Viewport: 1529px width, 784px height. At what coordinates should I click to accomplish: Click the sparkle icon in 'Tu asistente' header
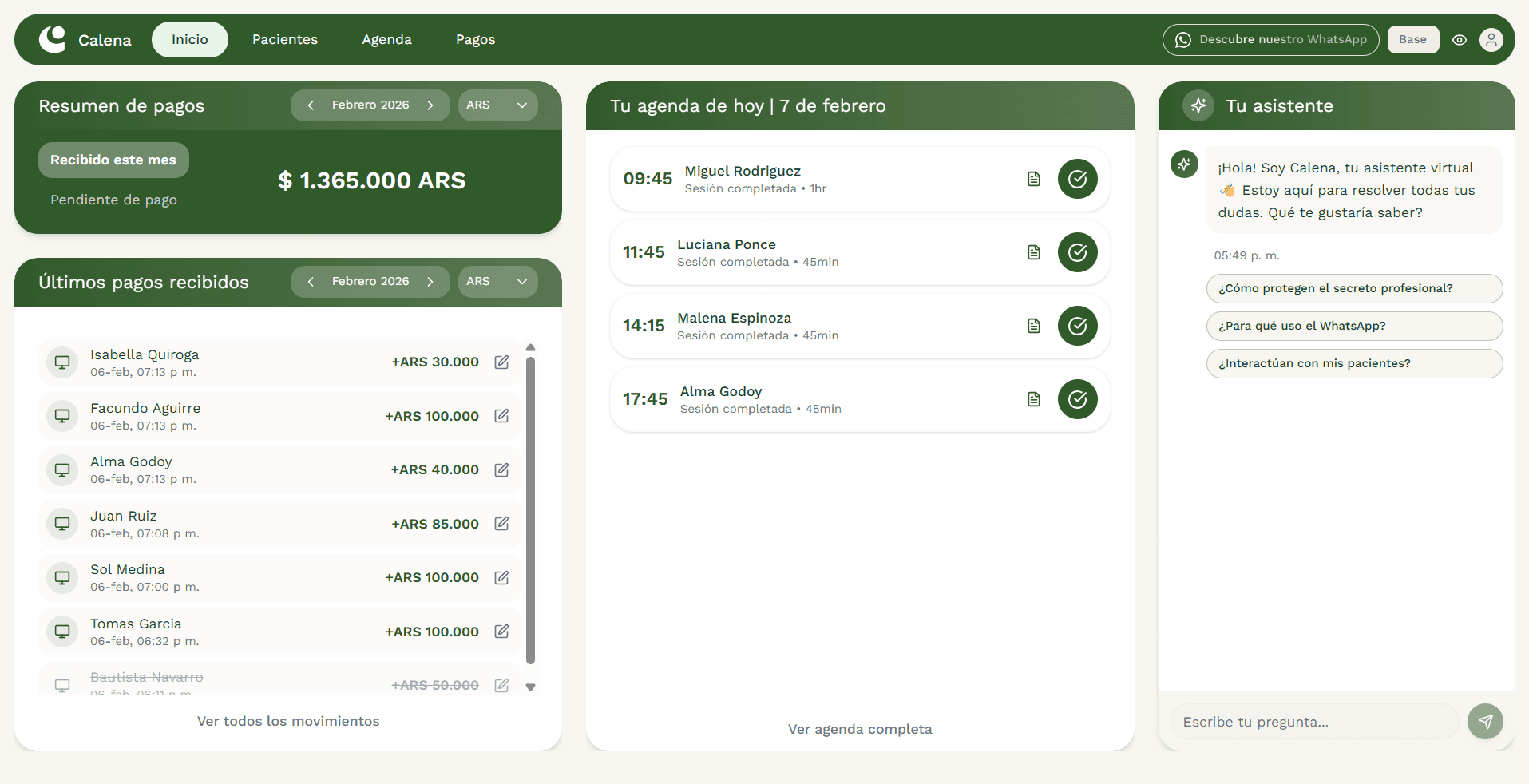tap(1198, 105)
